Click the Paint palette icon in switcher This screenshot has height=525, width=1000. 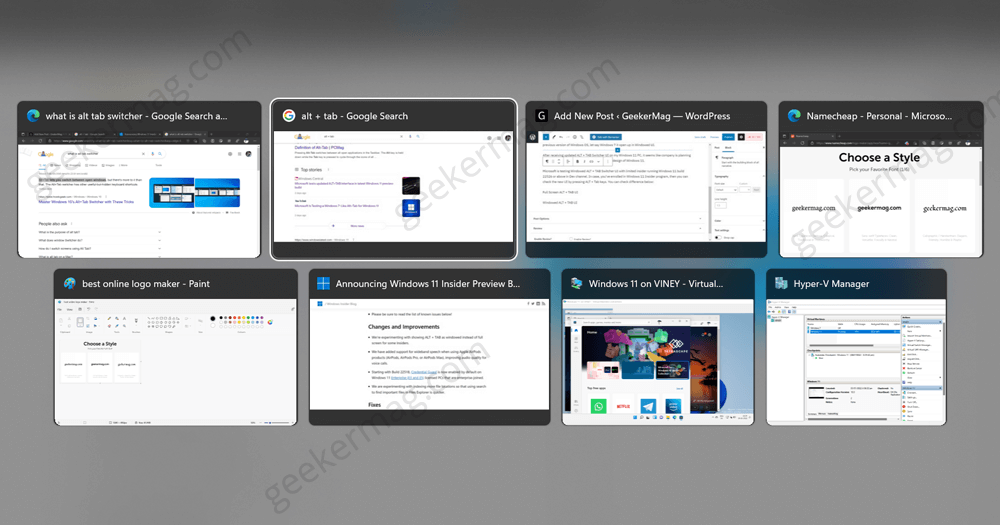coord(70,283)
